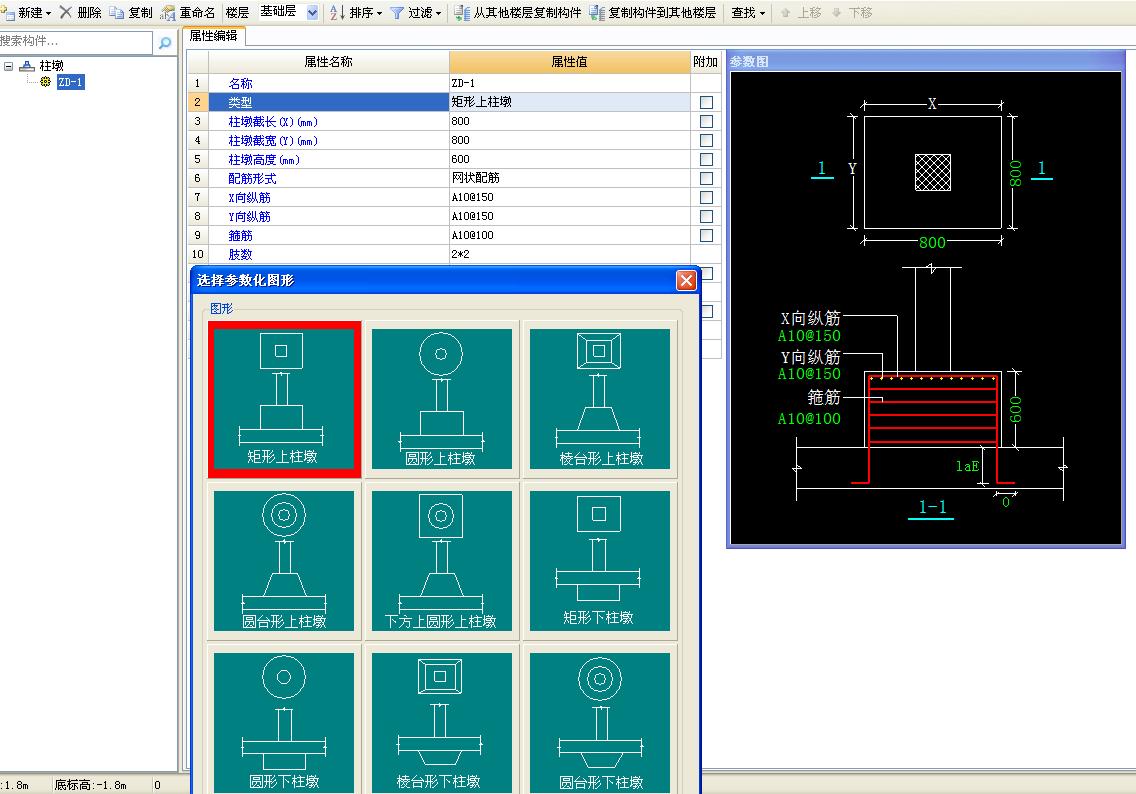Image resolution: width=1136 pixels, height=794 pixels.
Task: Click the 柱墩截宽 value 800 cell
Action: pyautogui.click(x=569, y=140)
